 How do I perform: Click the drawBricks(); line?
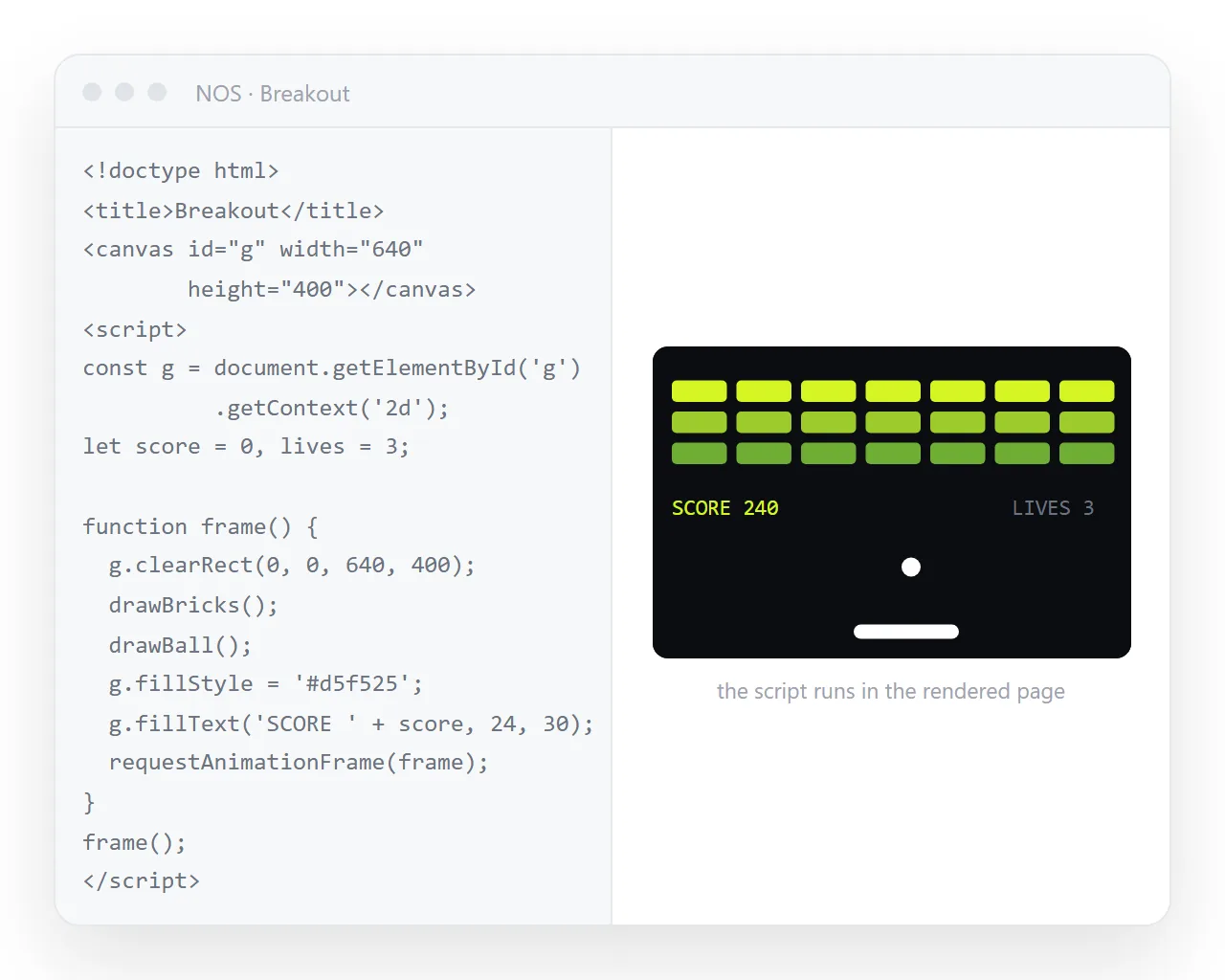click(193, 606)
